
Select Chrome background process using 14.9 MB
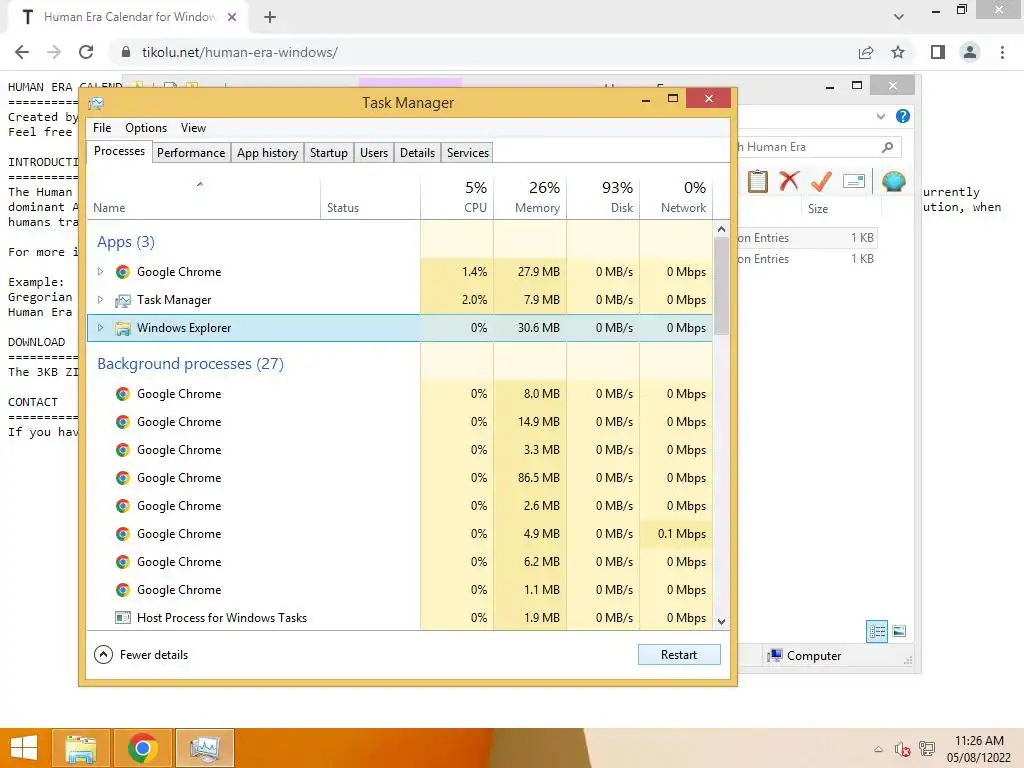coord(400,422)
